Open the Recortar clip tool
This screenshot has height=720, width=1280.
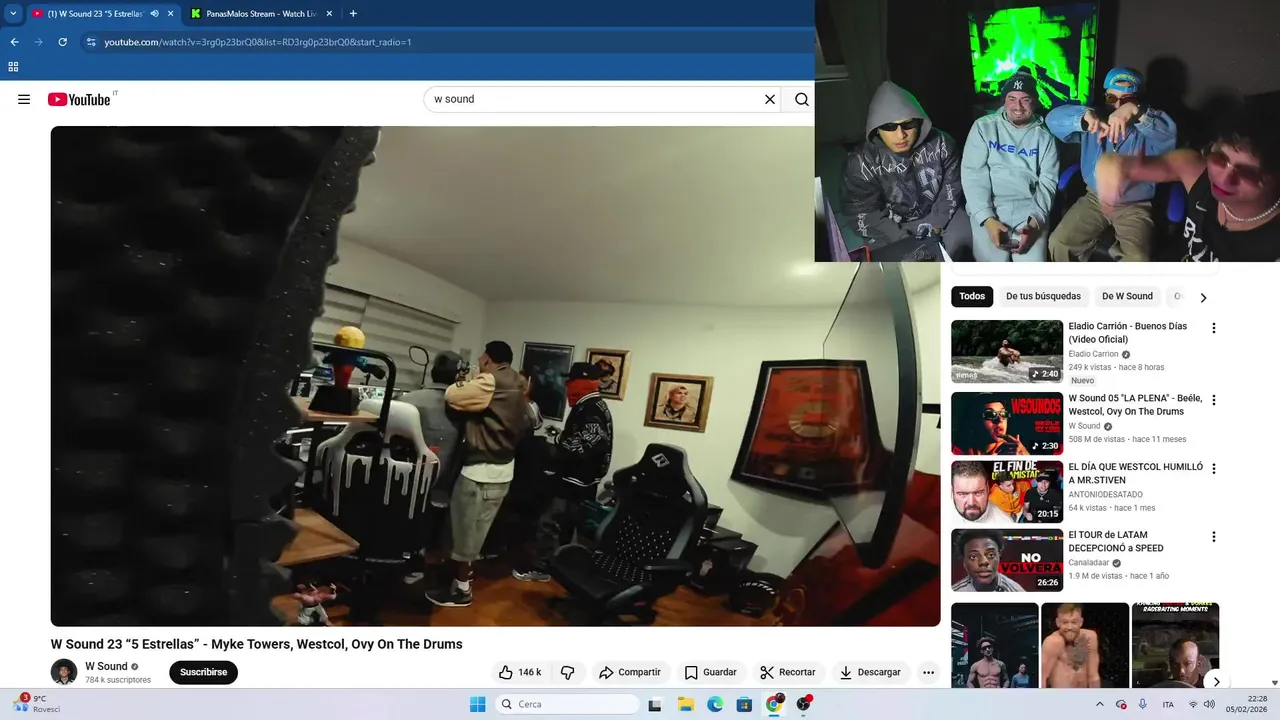click(x=787, y=672)
